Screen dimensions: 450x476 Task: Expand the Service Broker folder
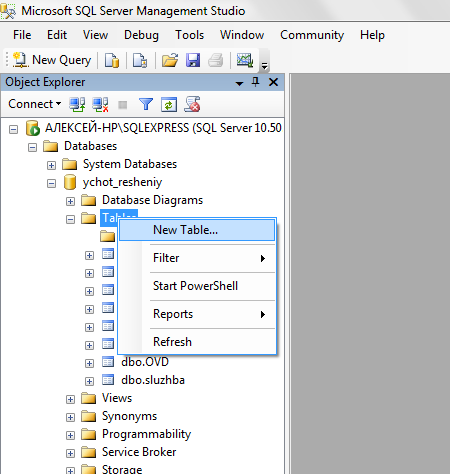tap(70, 453)
